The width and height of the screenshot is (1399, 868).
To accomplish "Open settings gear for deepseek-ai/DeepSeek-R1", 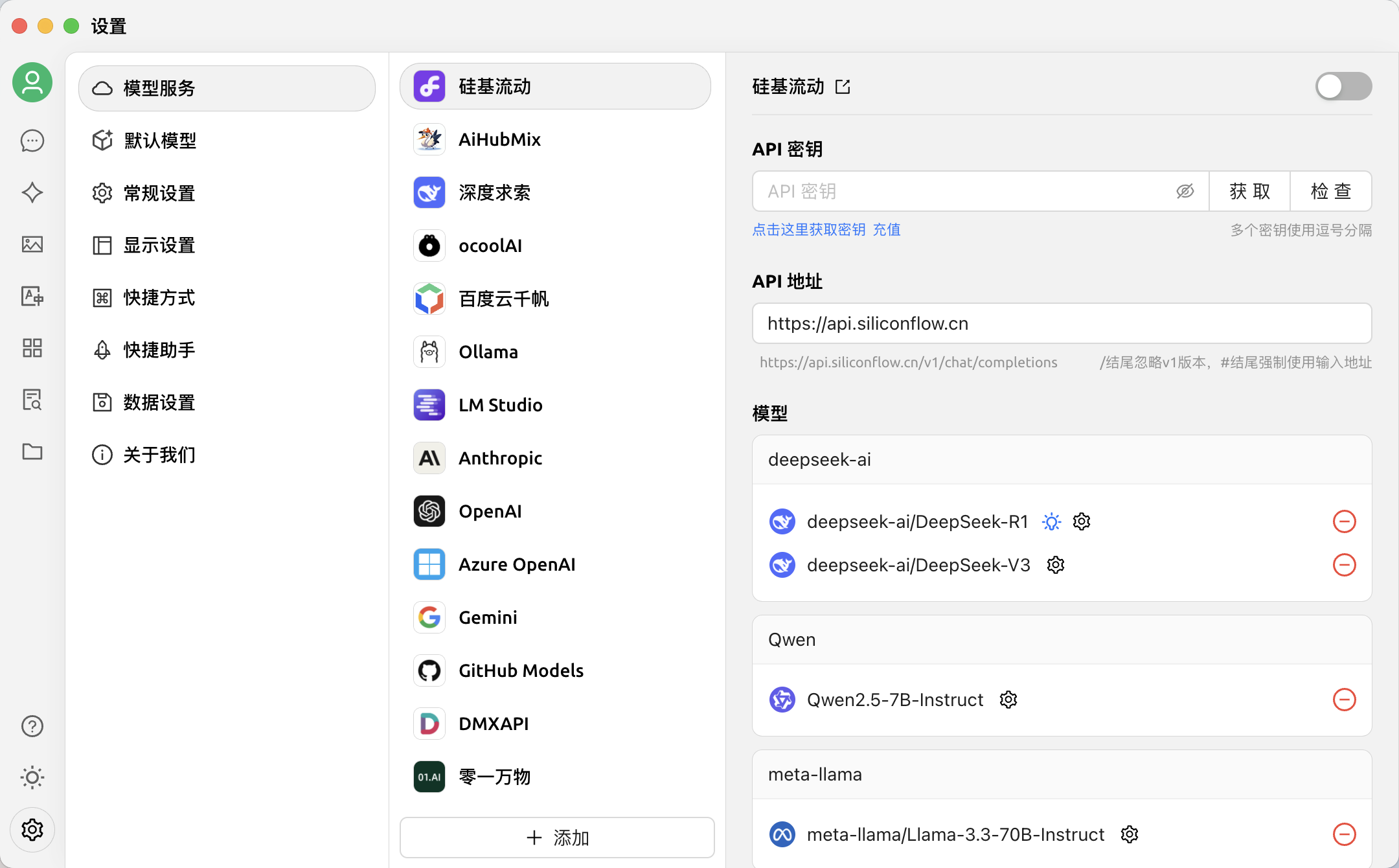I will (1082, 521).
